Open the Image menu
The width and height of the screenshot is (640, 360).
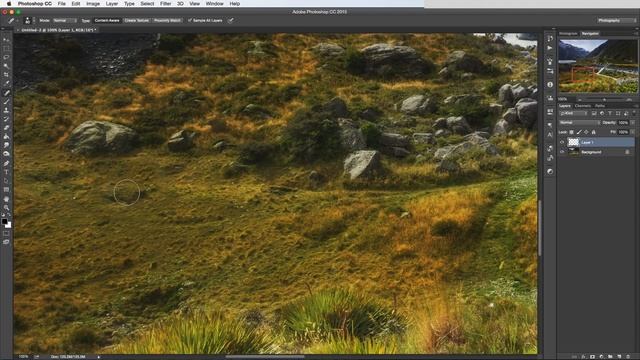[93, 3]
